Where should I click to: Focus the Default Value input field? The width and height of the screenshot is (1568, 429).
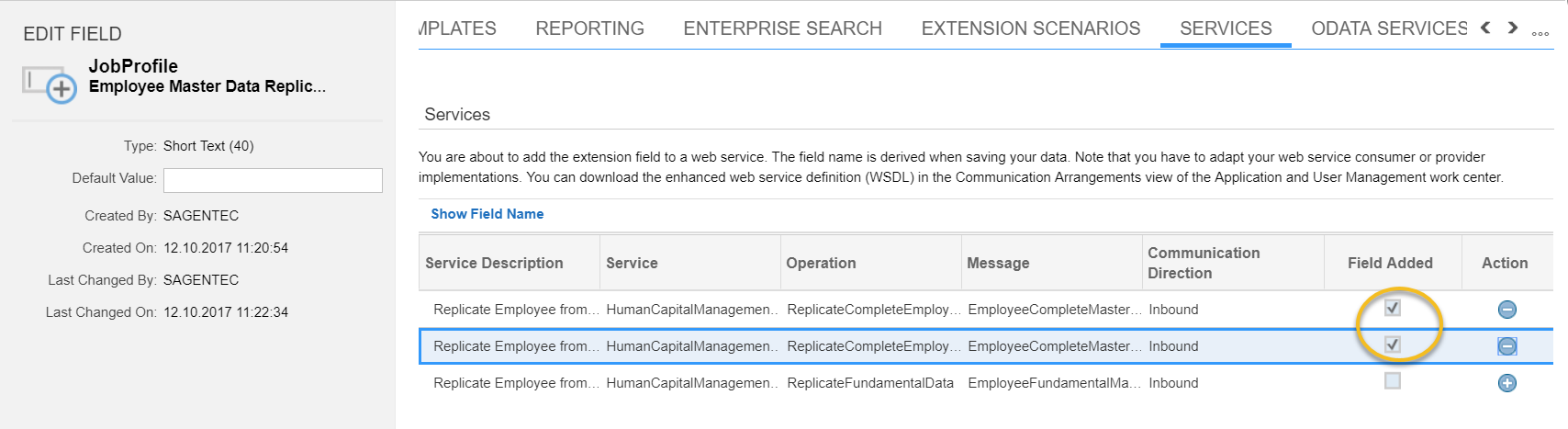point(273,180)
